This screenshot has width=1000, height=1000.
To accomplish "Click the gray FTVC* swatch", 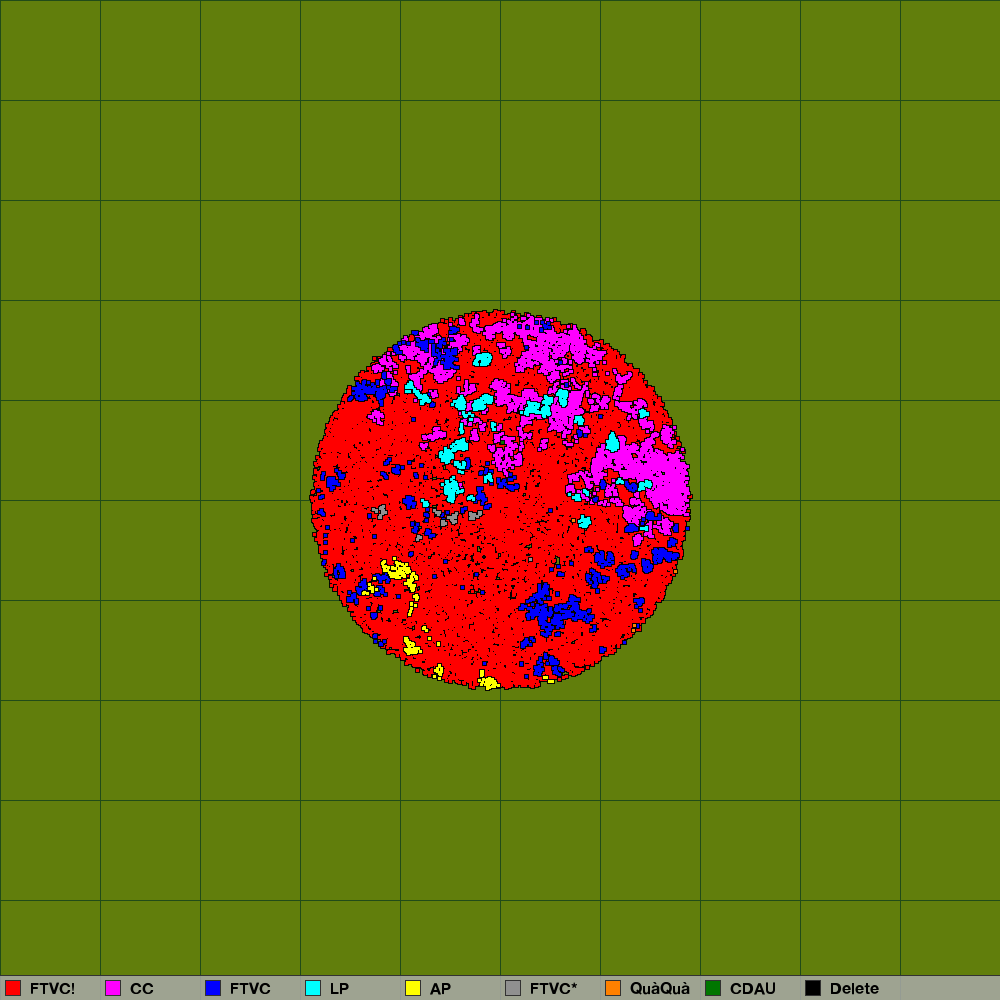I will click(x=513, y=988).
